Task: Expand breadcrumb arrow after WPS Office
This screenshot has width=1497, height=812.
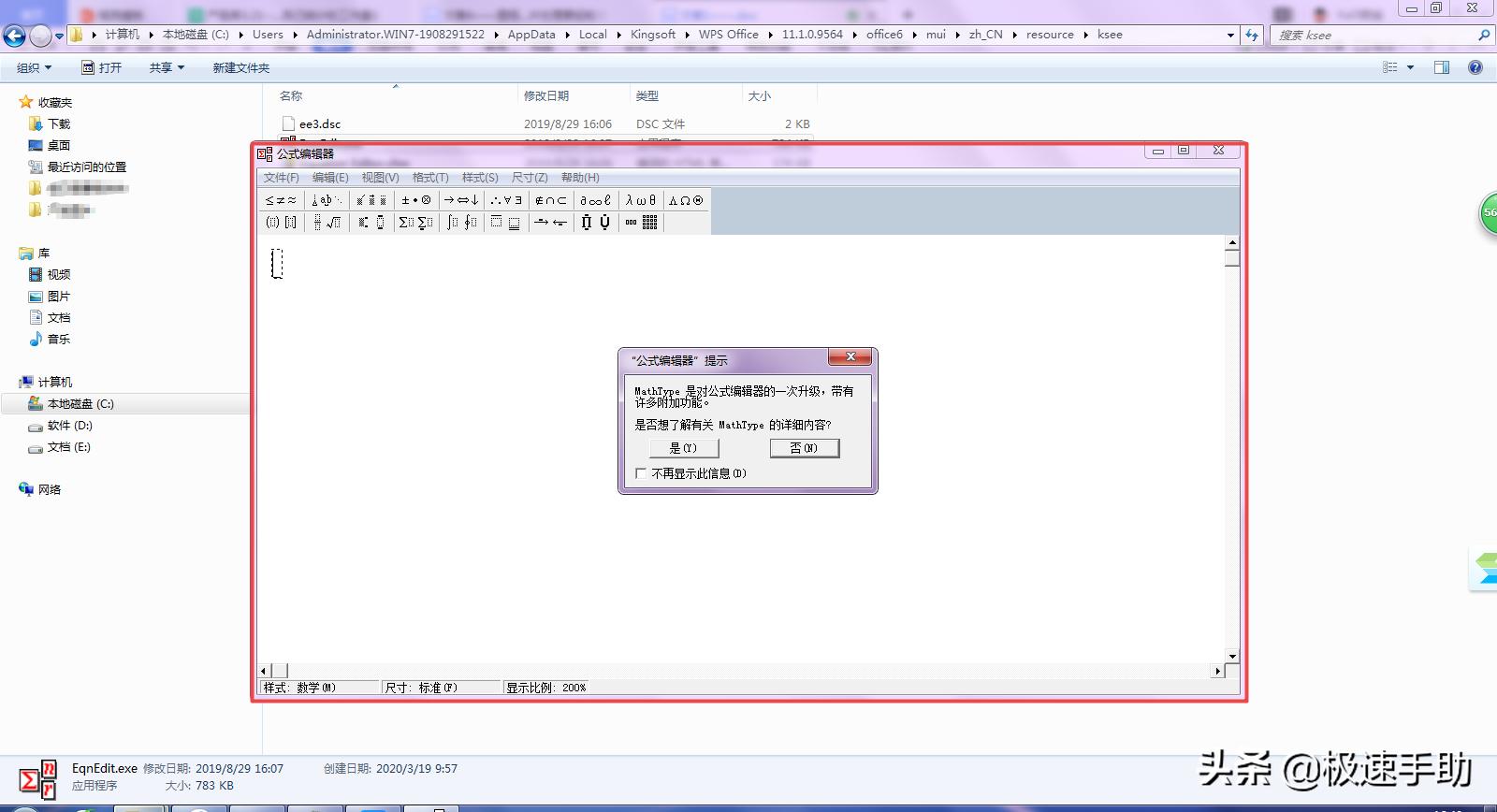Action: point(771,35)
